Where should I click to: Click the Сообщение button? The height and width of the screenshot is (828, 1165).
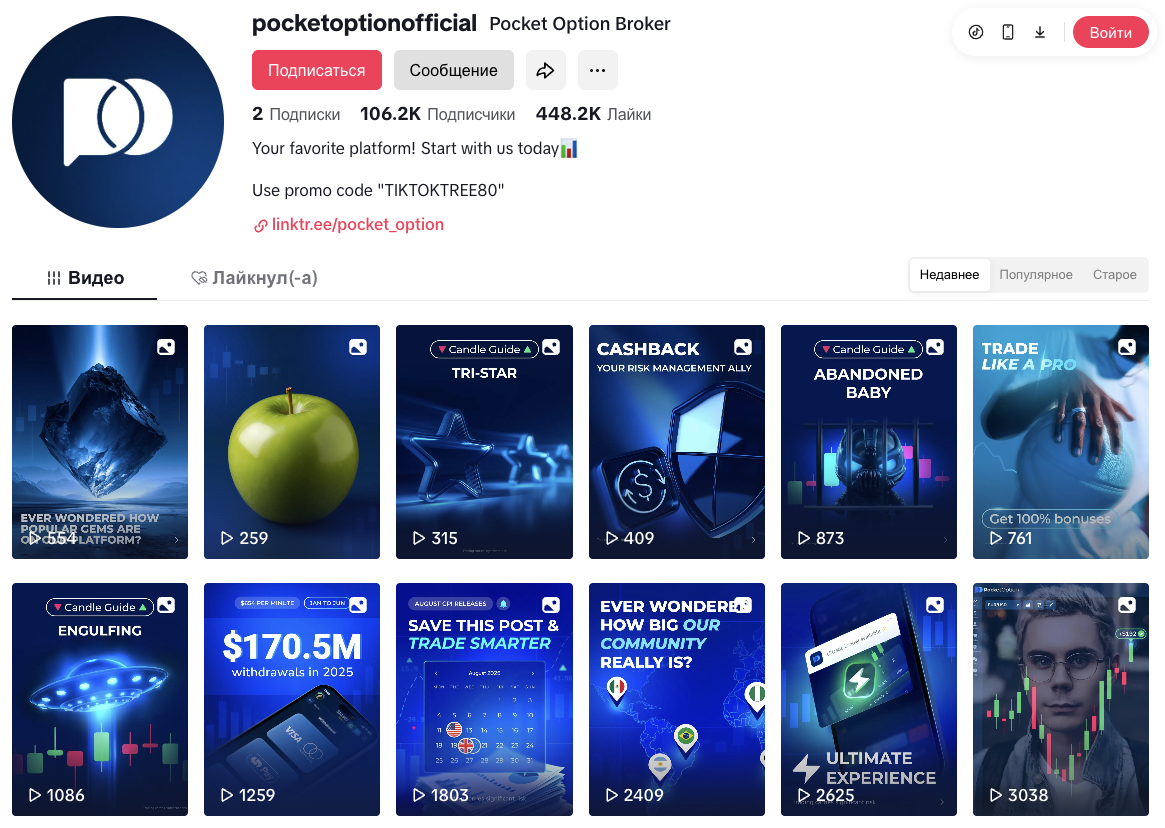coord(453,70)
